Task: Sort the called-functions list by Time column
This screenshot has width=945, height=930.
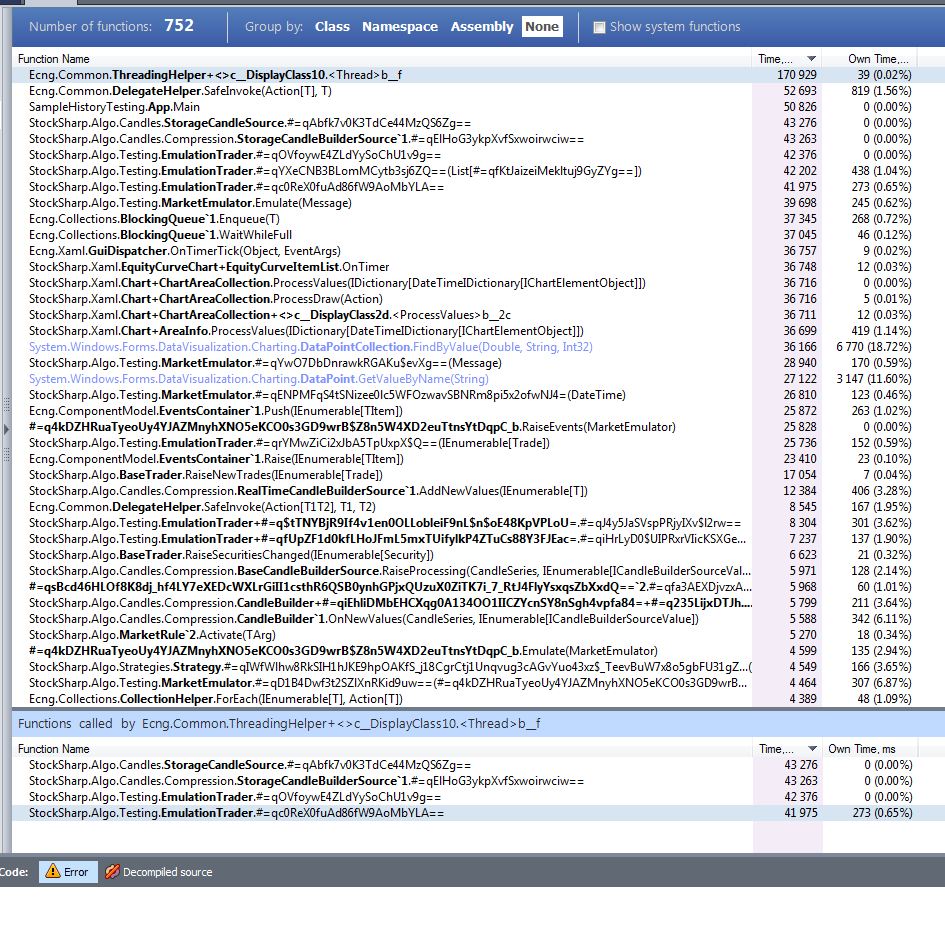Action: [x=787, y=749]
